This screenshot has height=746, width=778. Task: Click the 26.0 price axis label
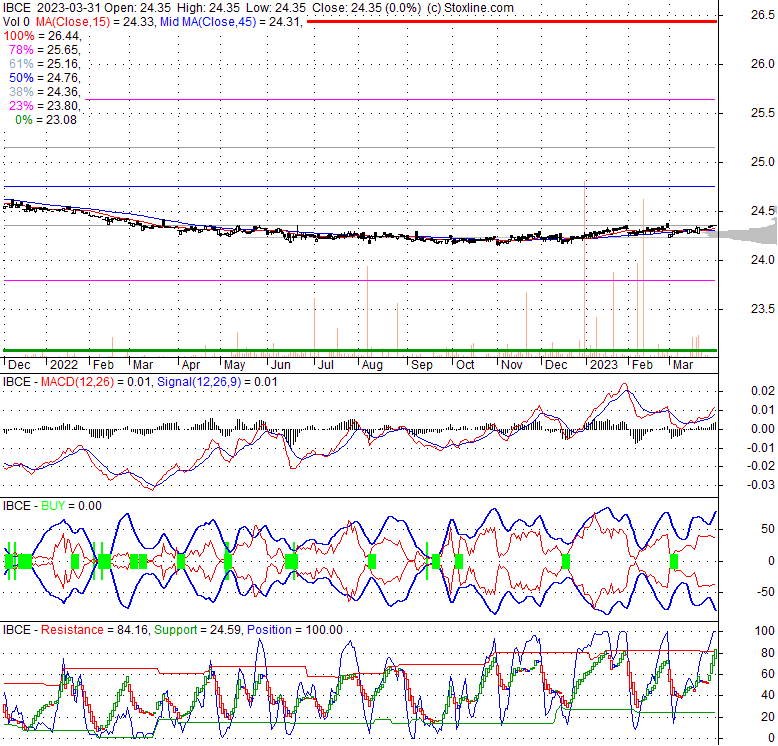[763, 64]
